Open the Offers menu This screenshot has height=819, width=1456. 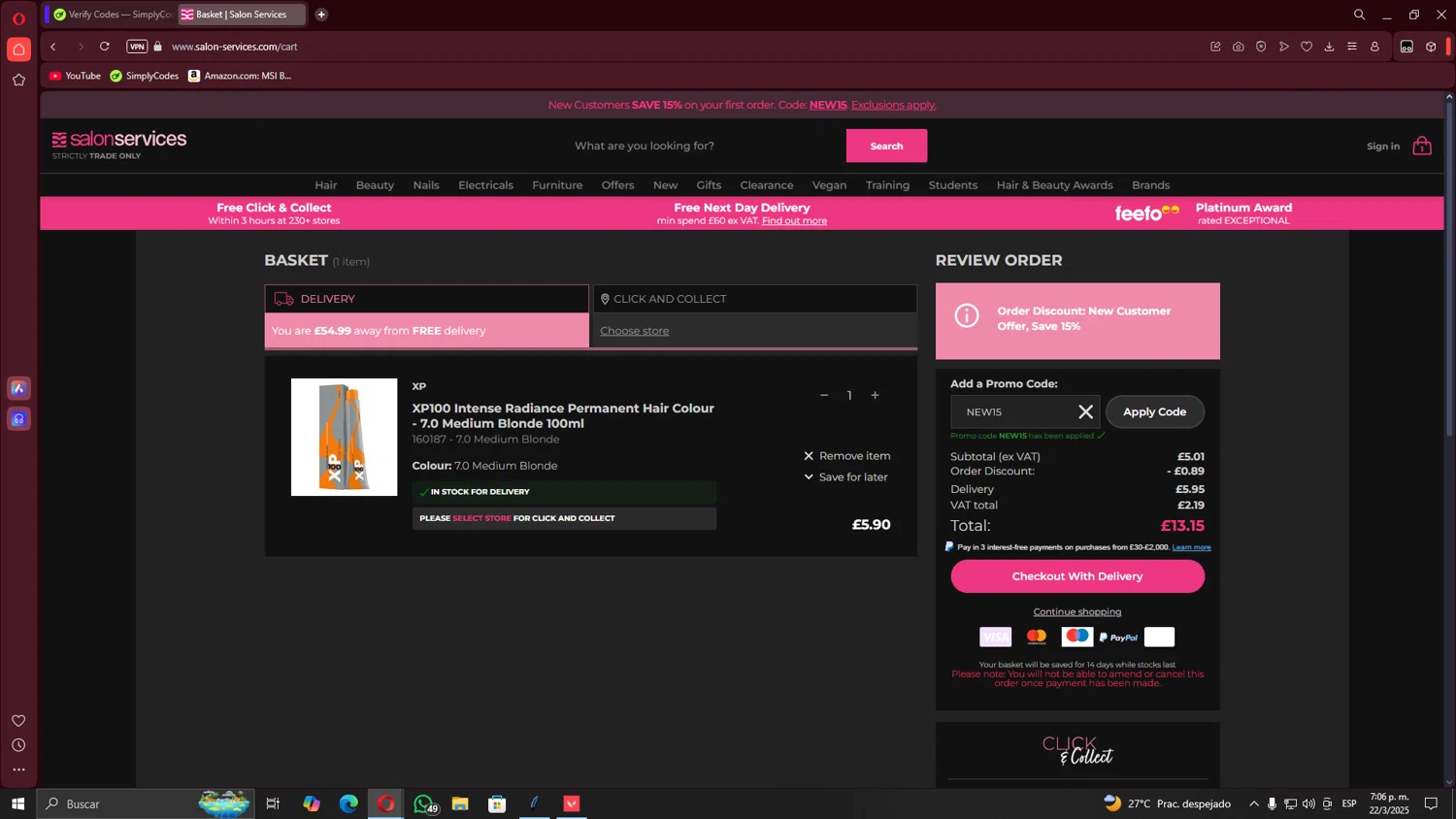(617, 185)
